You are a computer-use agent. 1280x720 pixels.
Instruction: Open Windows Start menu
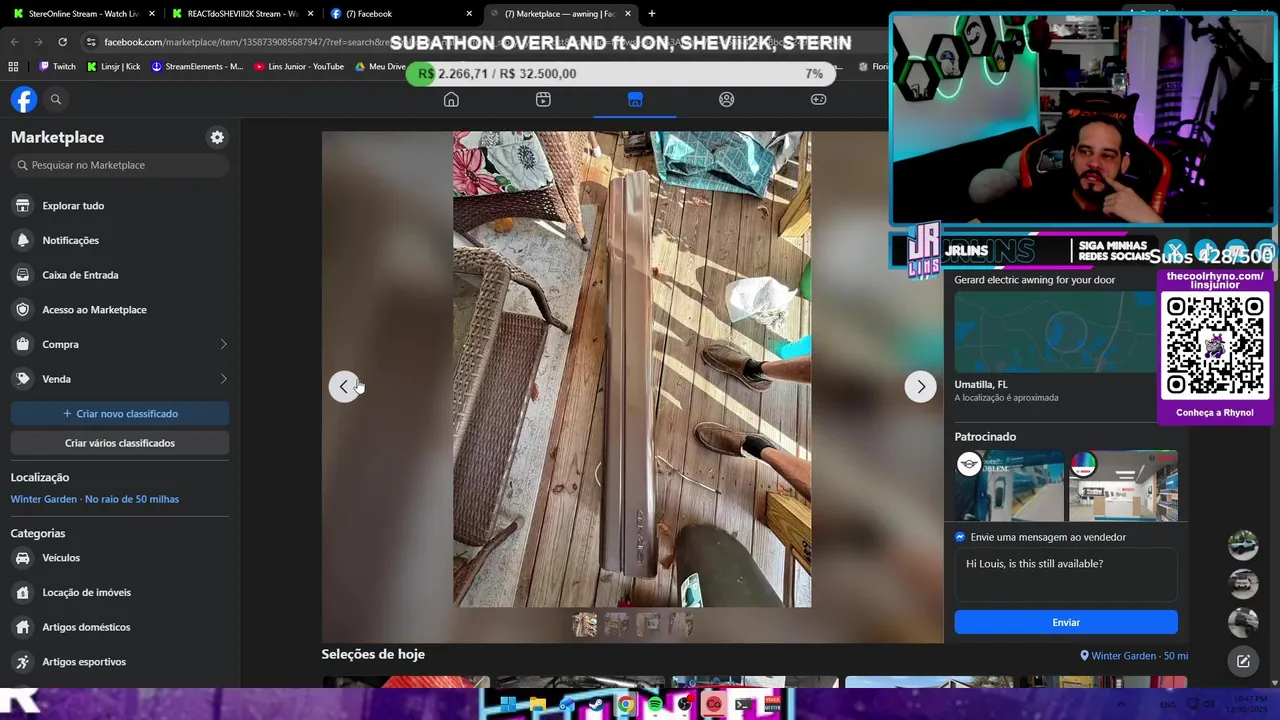pos(508,704)
